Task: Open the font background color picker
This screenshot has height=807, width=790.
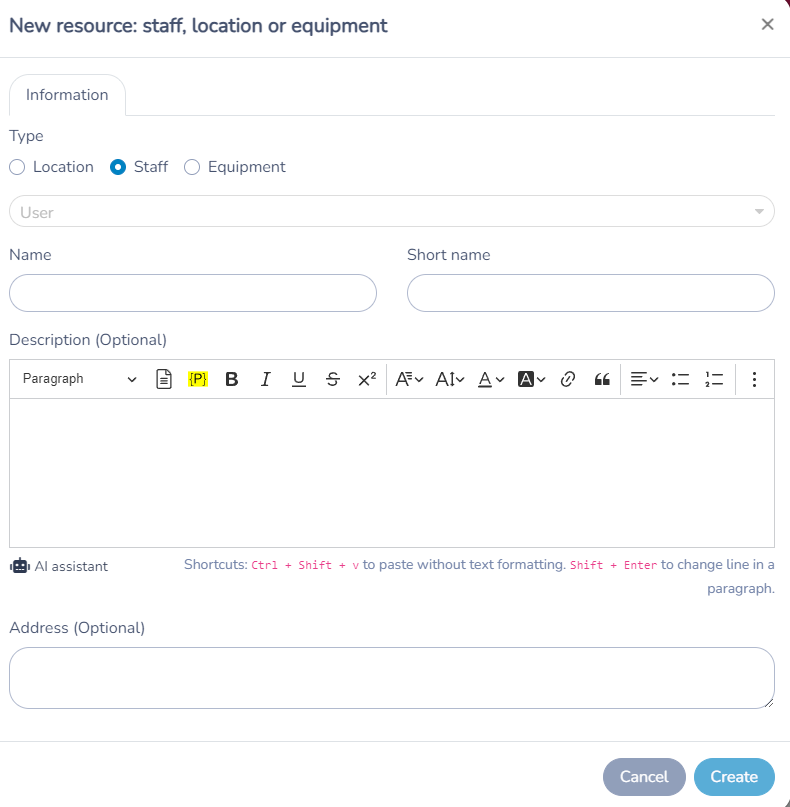Action: click(x=531, y=379)
